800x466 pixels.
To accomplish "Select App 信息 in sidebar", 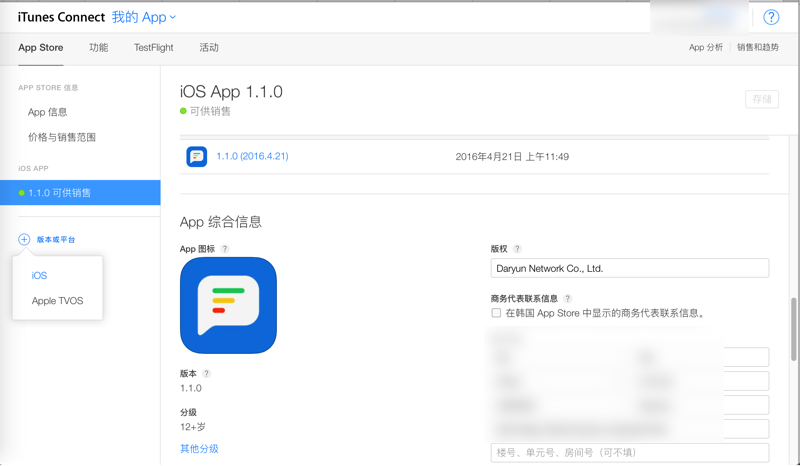I will [47, 112].
